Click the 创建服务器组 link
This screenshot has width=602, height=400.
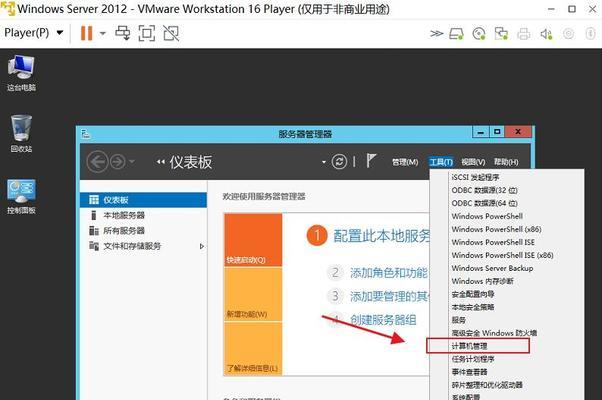[383, 320]
